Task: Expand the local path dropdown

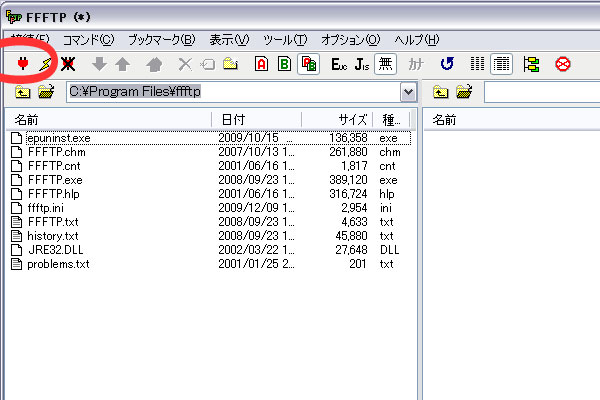Action: (408, 93)
